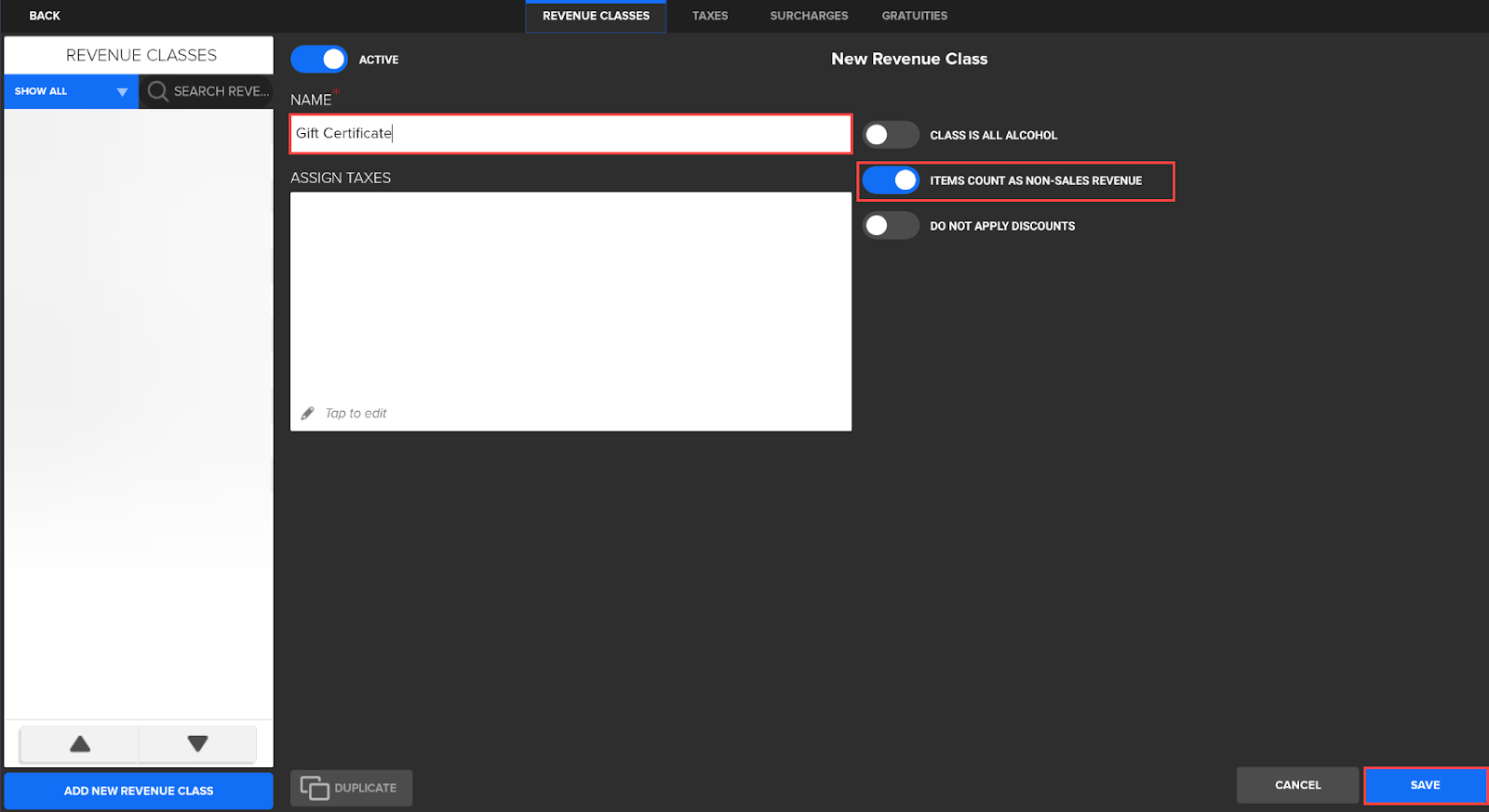Go to the Gratuities tab
This screenshot has height=812, width=1489.
click(914, 16)
